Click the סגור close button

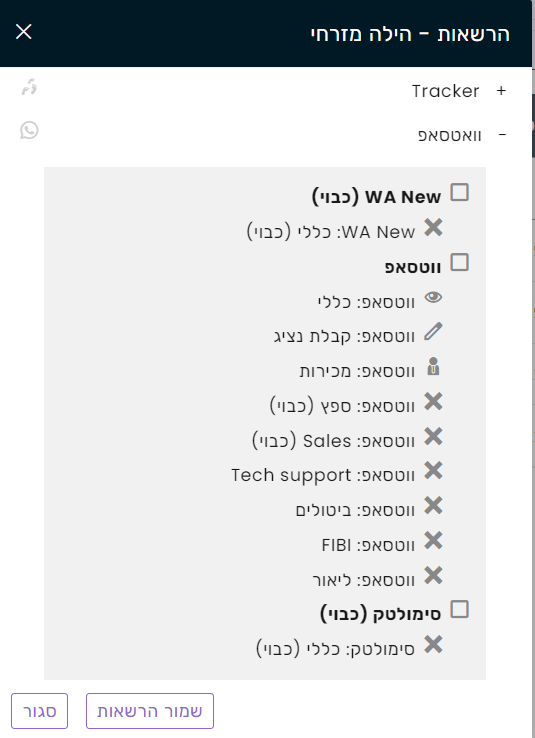tap(40, 711)
